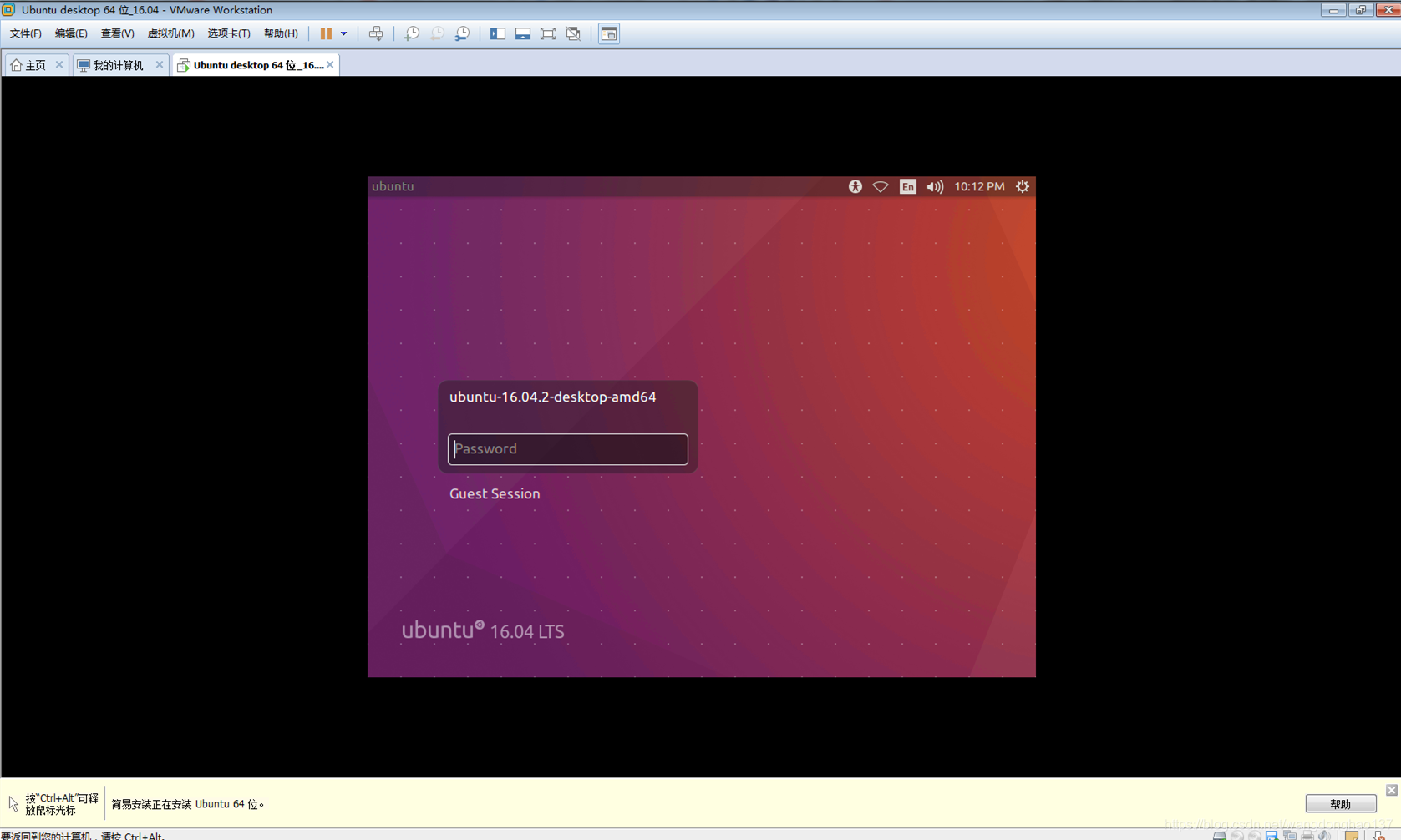Open the sound volume indicator
1401x840 pixels.
tap(935, 186)
